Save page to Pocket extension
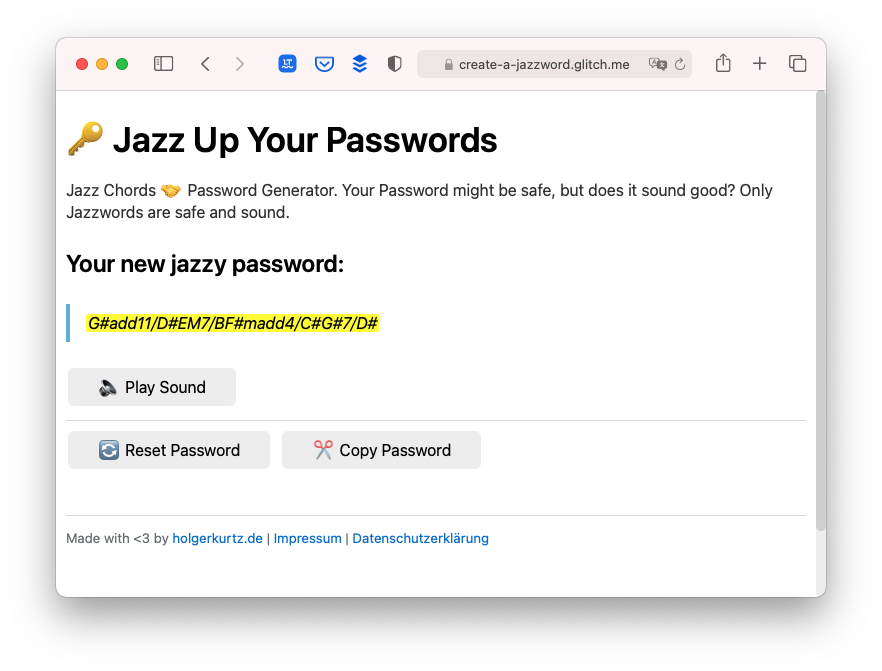The height and width of the screenshot is (671, 882). click(x=324, y=63)
